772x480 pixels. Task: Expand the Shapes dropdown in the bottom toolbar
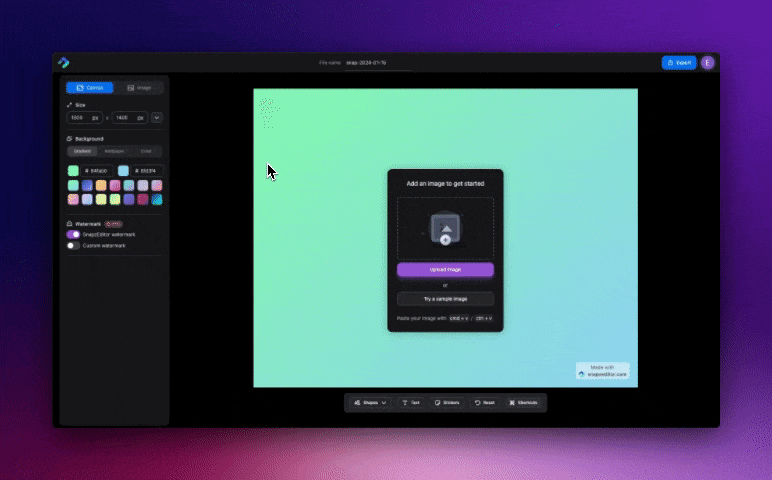[370, 403]
